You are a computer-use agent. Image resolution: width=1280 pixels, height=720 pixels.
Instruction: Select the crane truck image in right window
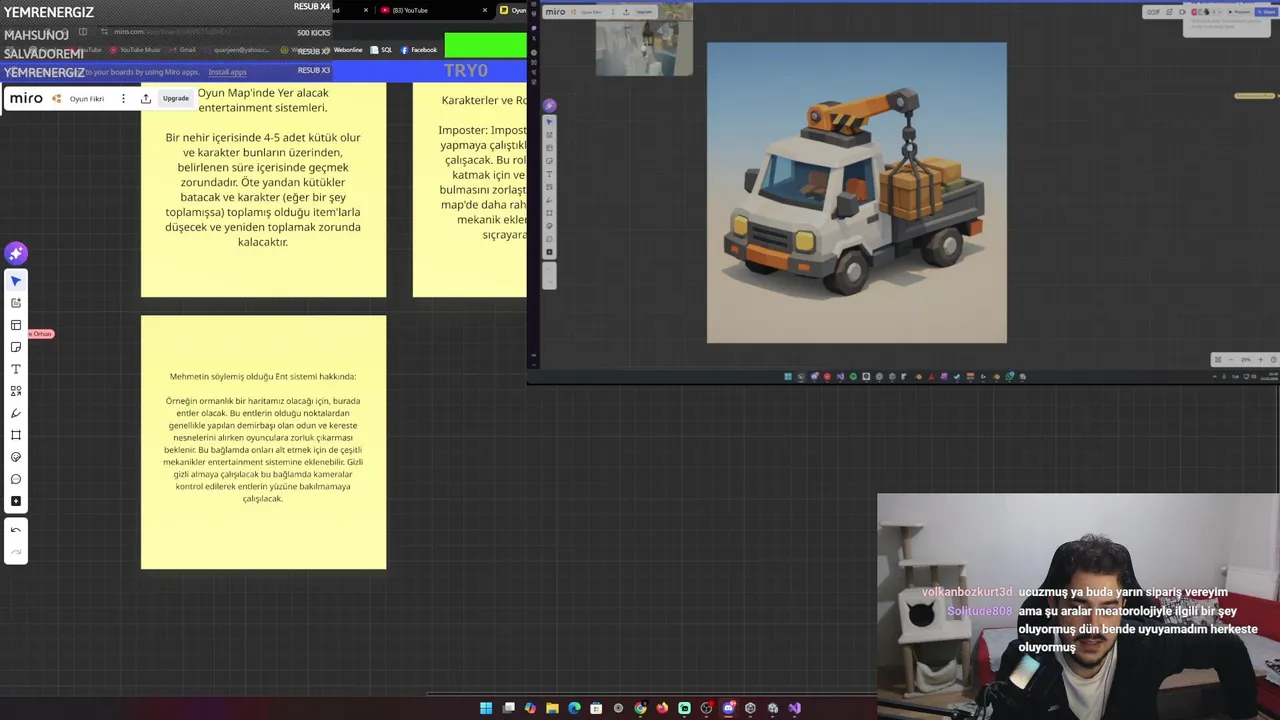(857, 192)
